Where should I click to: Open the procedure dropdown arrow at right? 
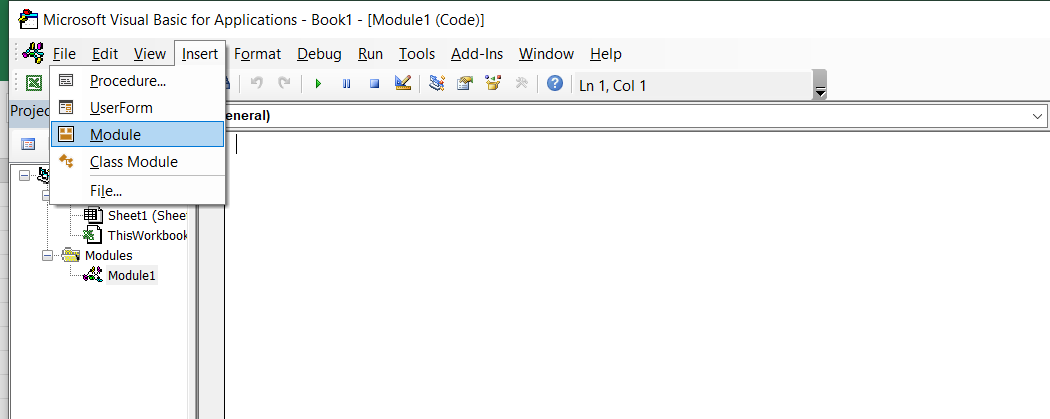coord(1037,116)
